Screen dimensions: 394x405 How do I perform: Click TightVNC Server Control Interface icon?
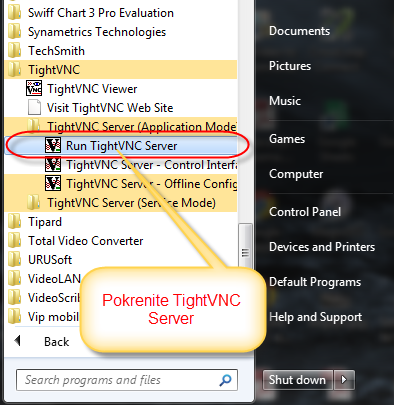click(53, 164)
